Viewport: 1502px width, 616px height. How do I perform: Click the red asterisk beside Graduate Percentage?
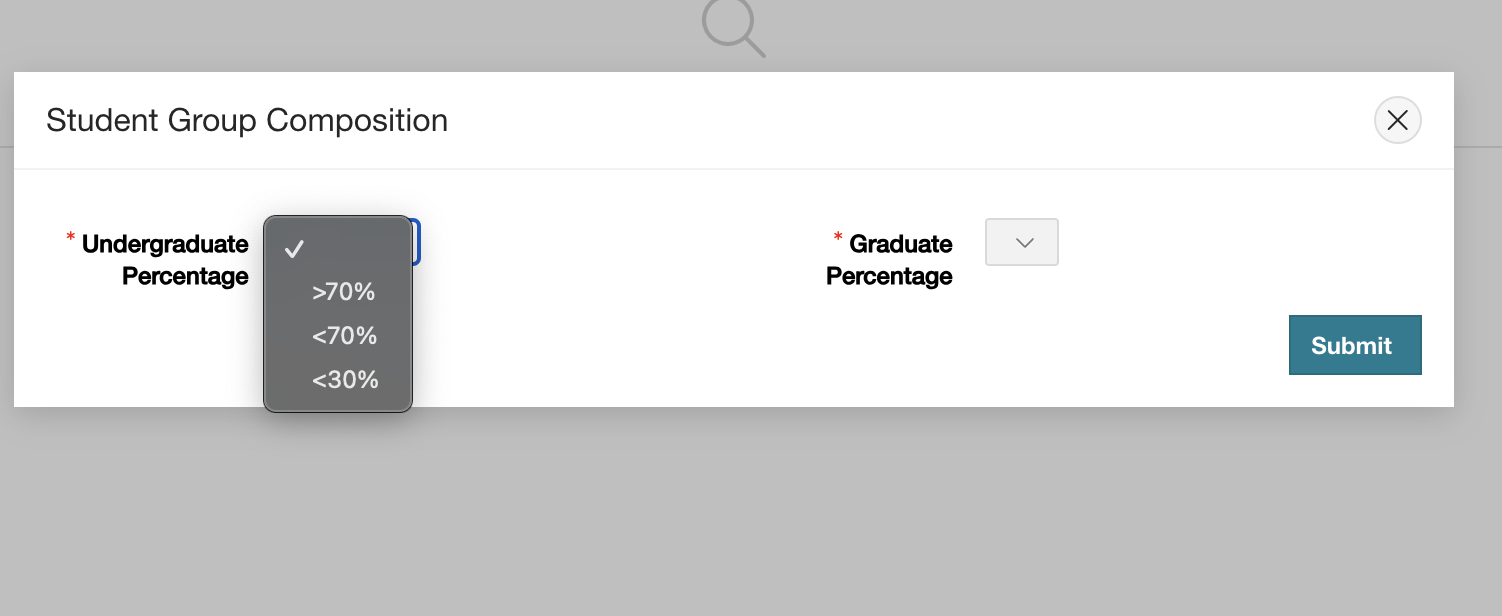point(838,238)
